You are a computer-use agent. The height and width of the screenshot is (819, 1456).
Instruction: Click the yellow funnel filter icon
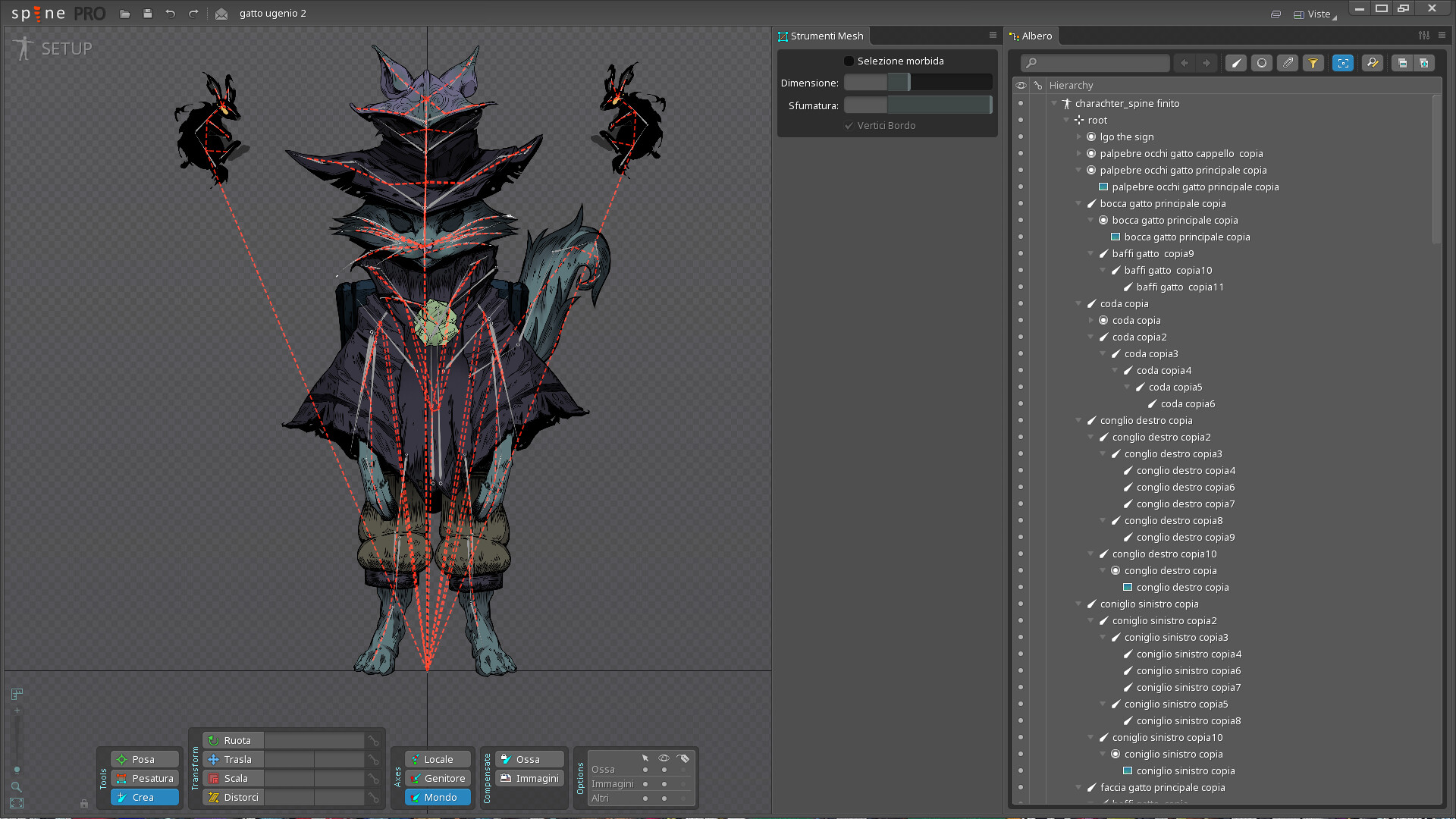(1313, 63)
